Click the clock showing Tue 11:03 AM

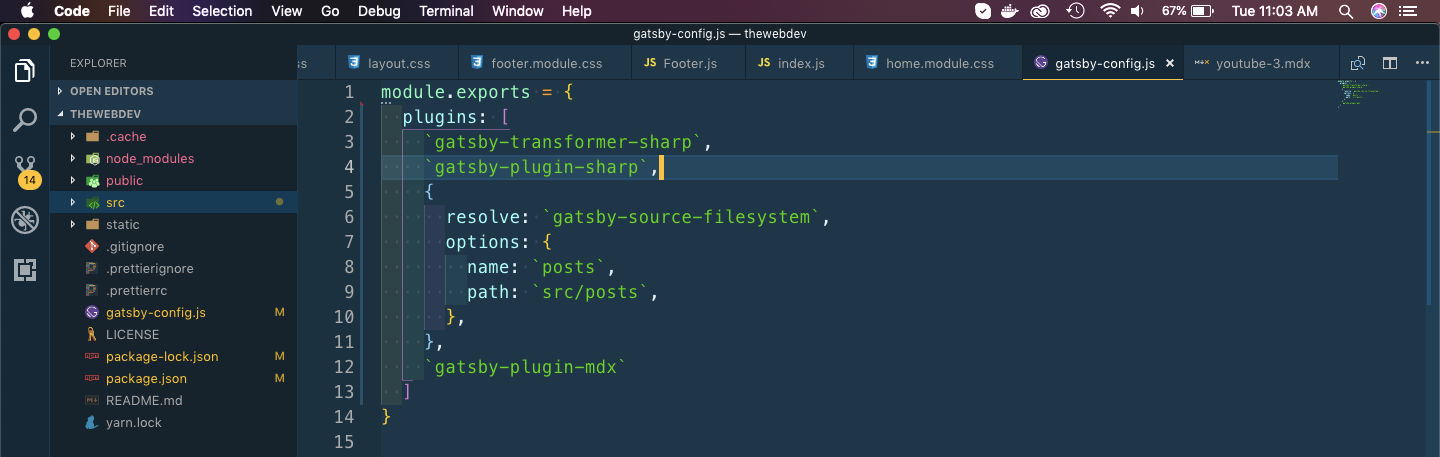click(x=1275, y=11)
